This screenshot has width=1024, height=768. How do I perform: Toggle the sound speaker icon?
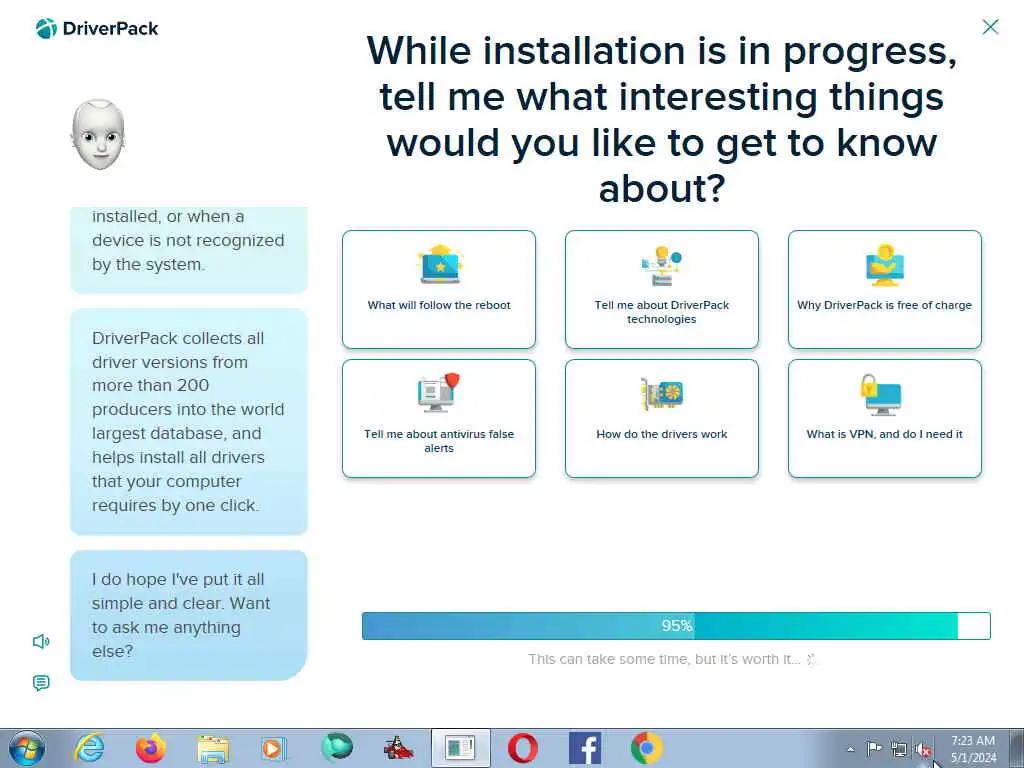40,641
